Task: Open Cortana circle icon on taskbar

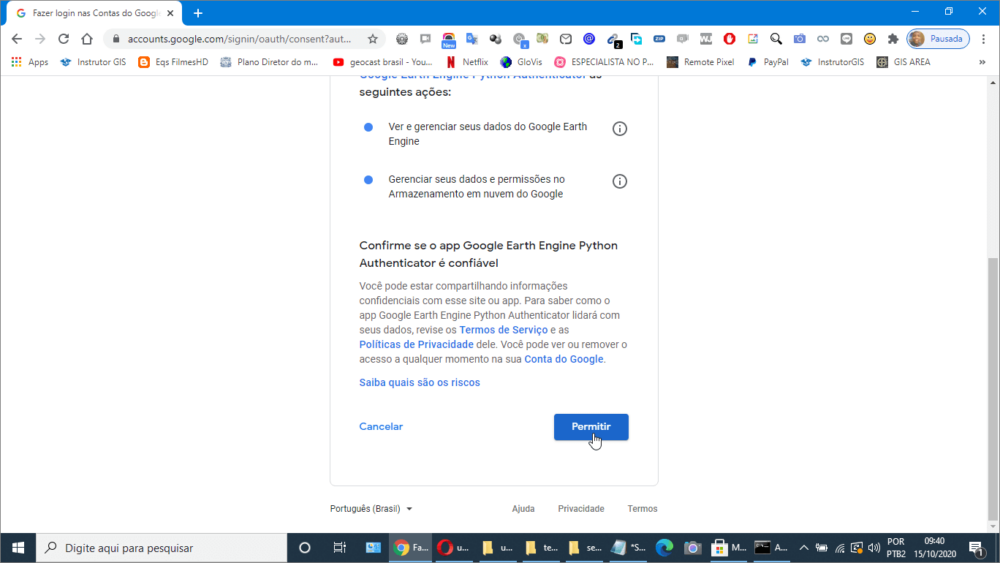Action: pyautogui.click(x=305, y=548)
